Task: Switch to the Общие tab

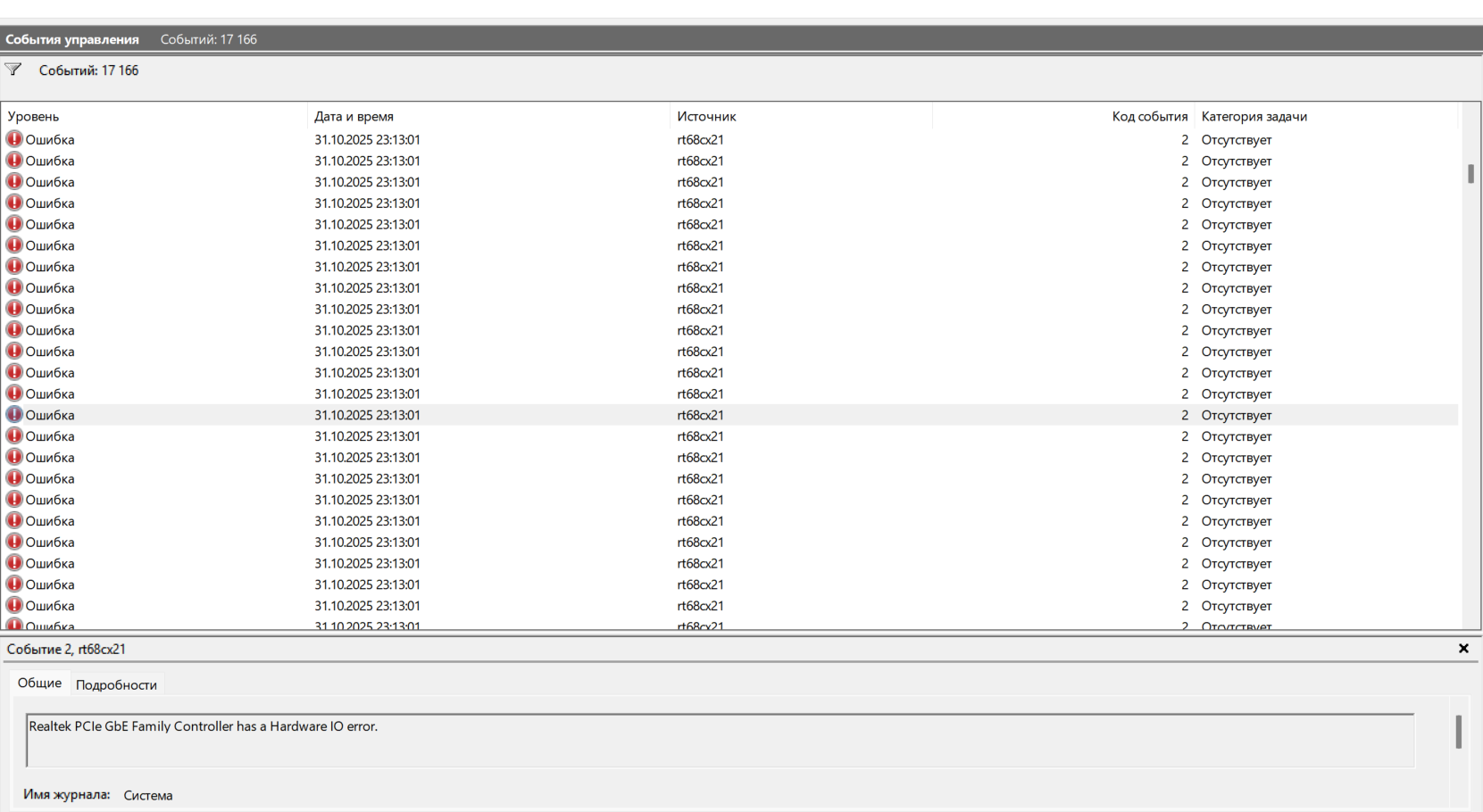Action: 40,683
